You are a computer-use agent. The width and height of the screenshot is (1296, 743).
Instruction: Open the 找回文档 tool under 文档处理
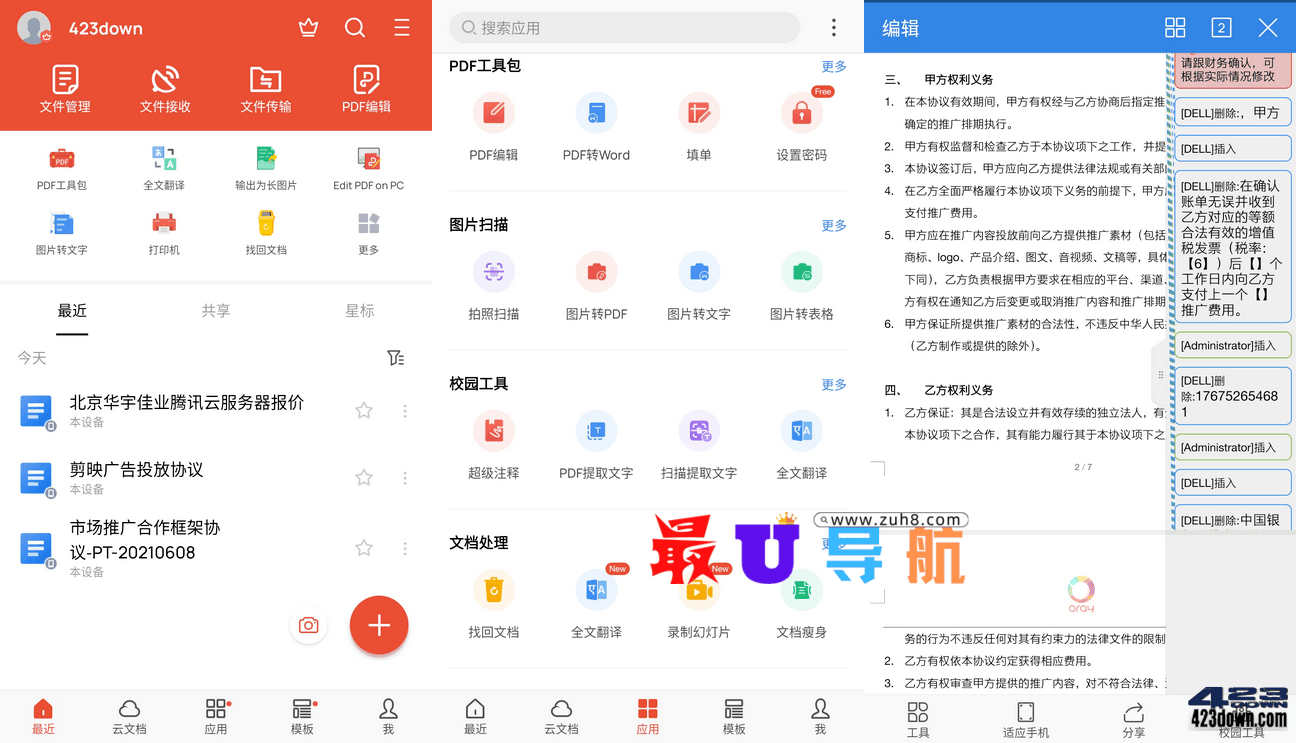click(x=494, y=604)
